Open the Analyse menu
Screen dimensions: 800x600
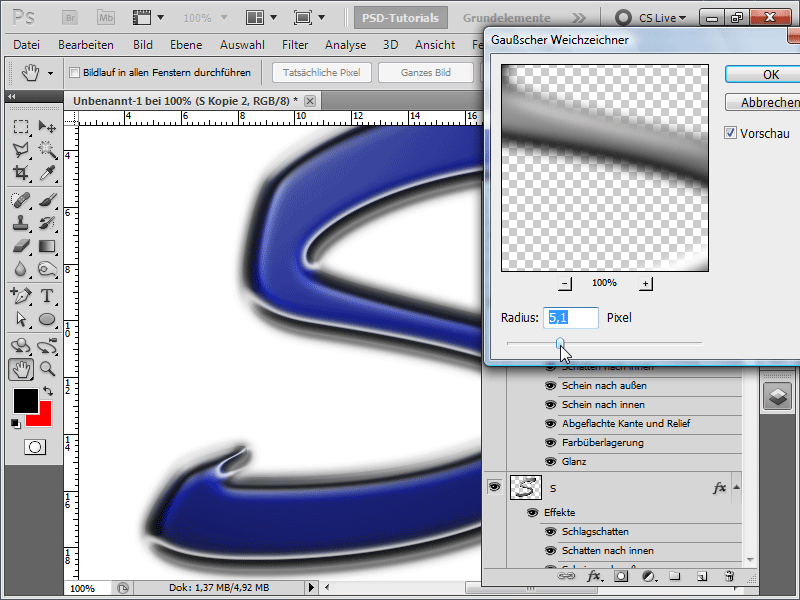(345, 45)
